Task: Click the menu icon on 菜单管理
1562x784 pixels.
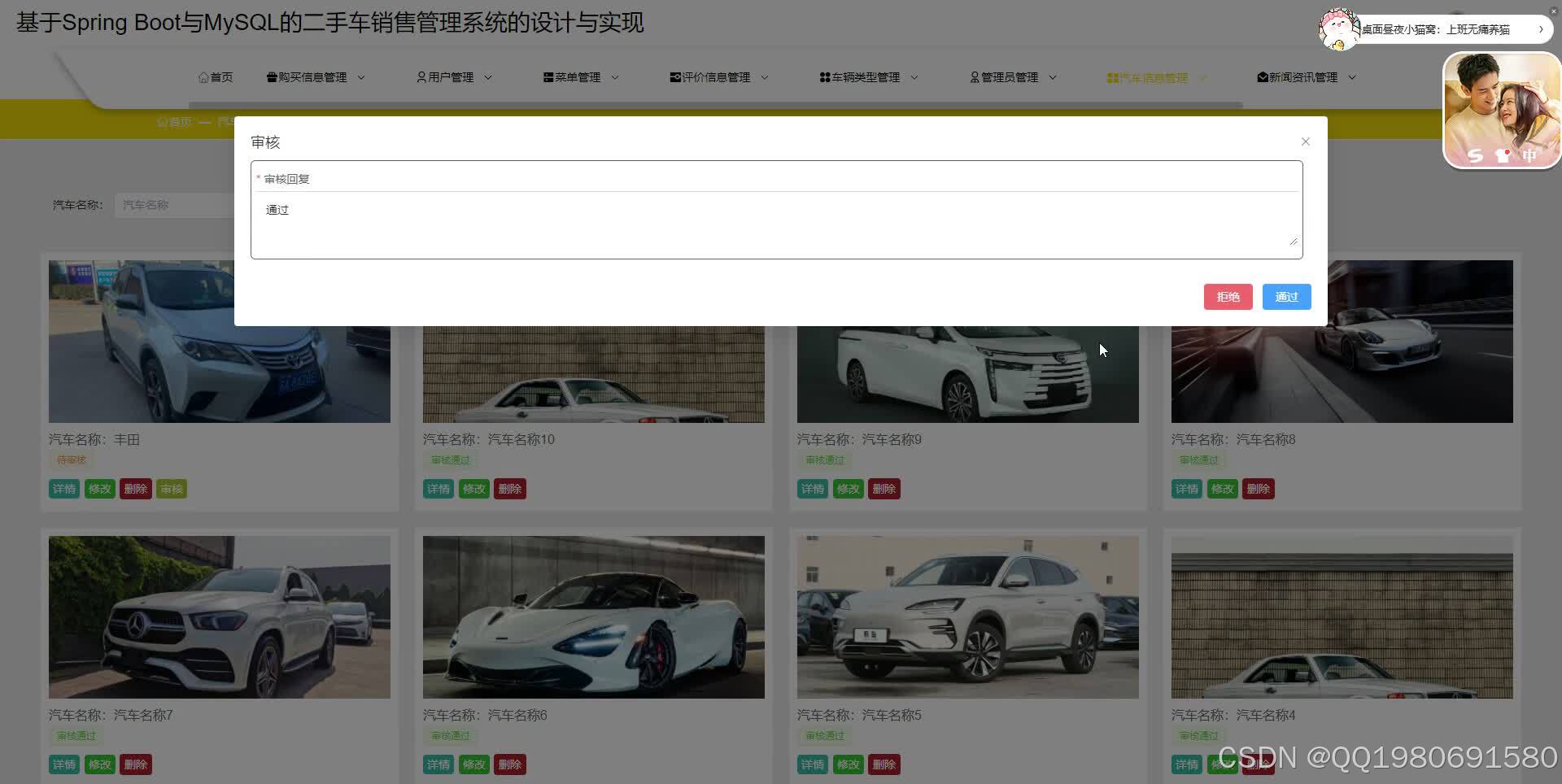Action: point(547,76)
